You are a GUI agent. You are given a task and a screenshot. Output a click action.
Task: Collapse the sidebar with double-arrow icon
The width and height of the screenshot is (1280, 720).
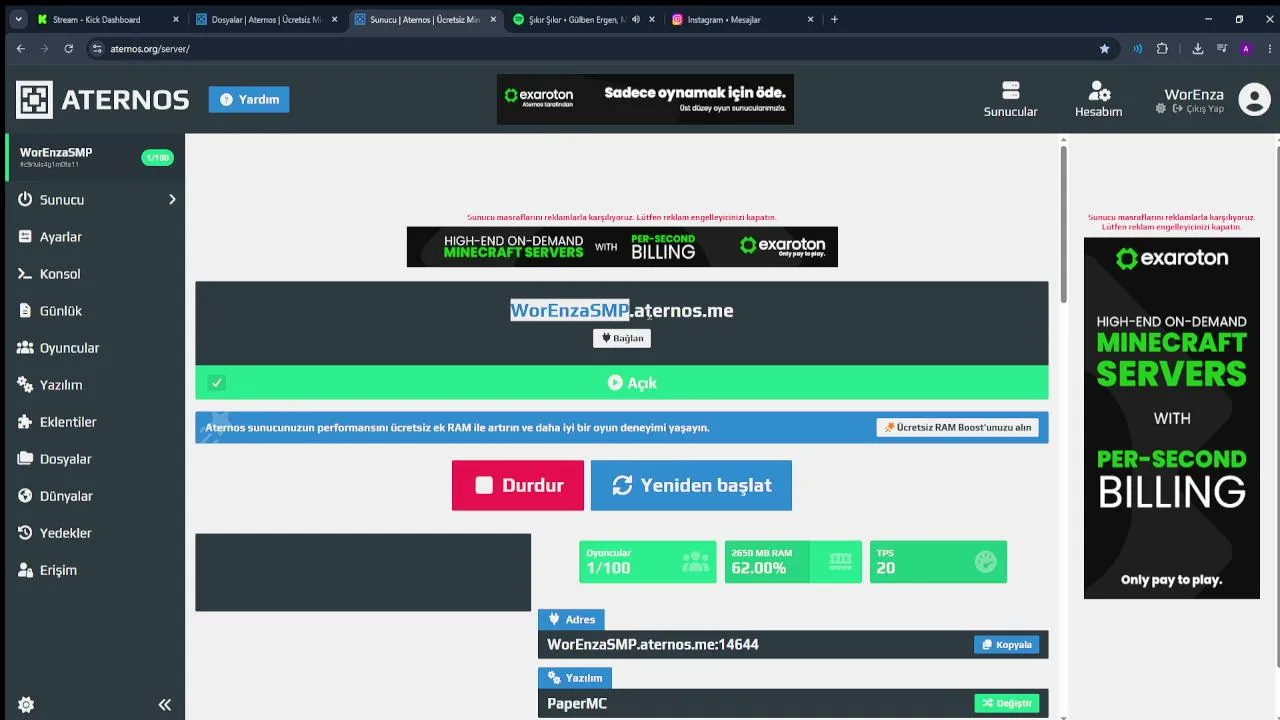coord(165,705)
